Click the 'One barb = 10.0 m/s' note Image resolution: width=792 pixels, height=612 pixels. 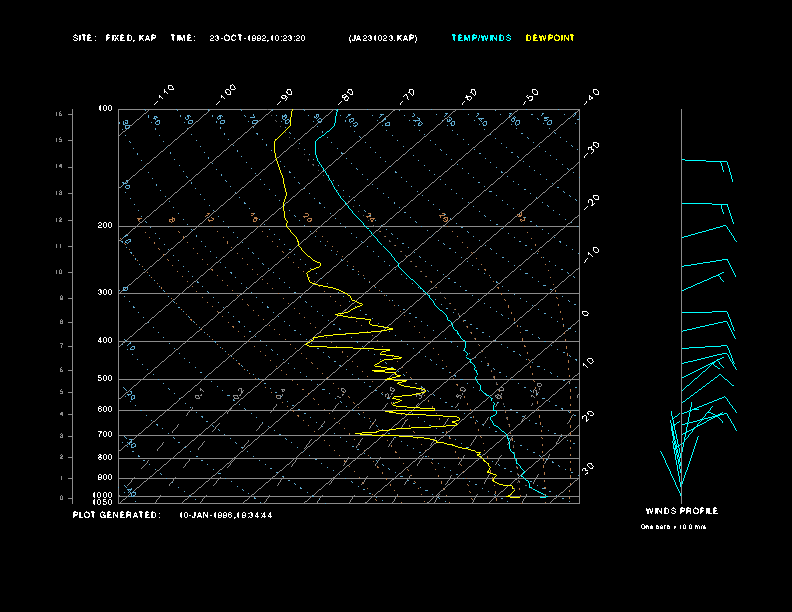(673, 526)
